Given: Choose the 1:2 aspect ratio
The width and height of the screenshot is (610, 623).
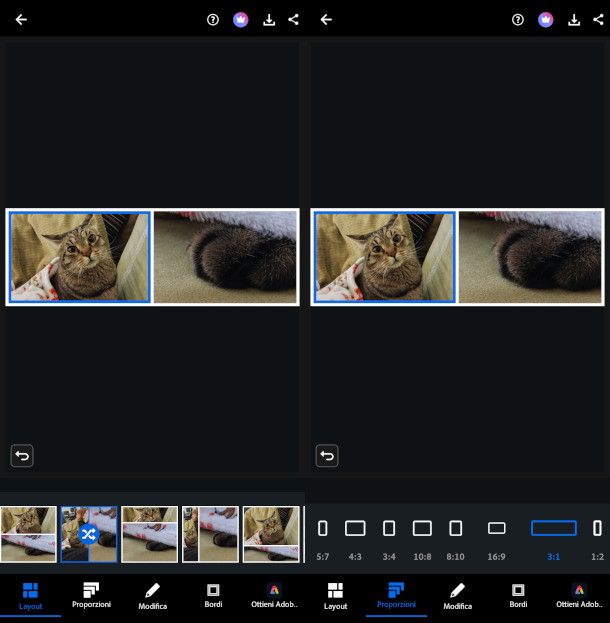Looking at the screenshot, I should point(597,540).
